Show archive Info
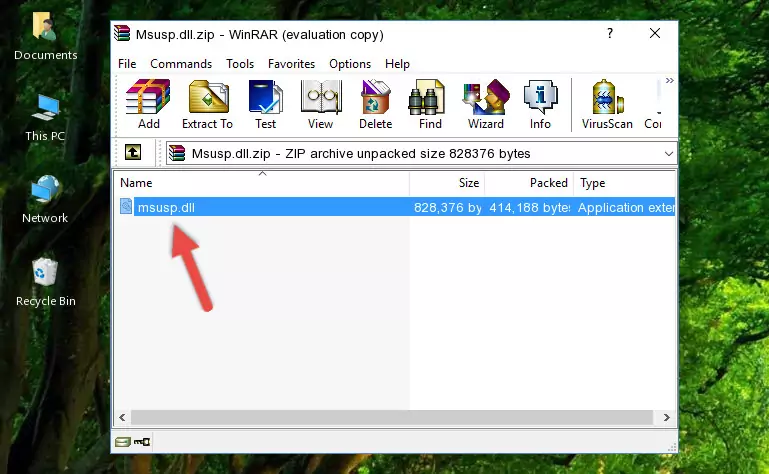The image size is (769, 474). pyautogui.click(x=540, y=105)
